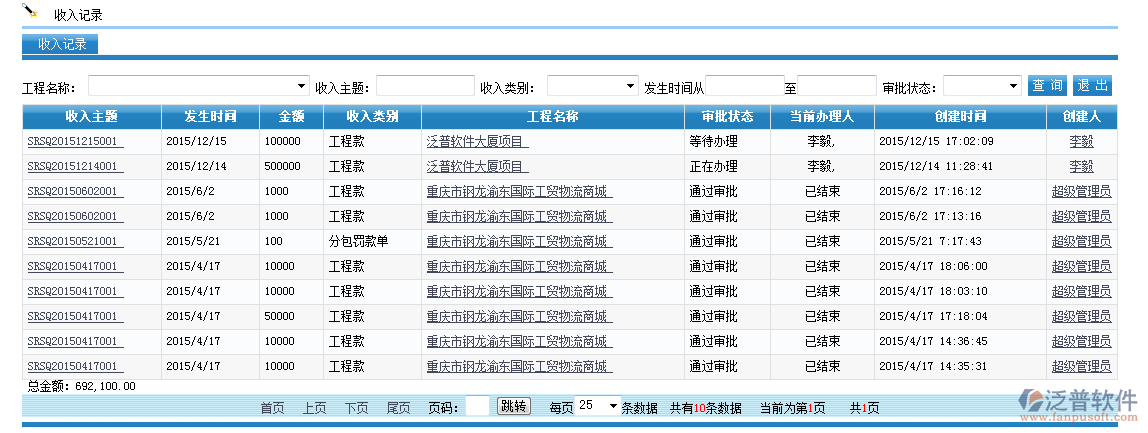Click creator 李毅 link in first row
The width and height of the screenshot is (1148, 433).
pos(1081,142)
